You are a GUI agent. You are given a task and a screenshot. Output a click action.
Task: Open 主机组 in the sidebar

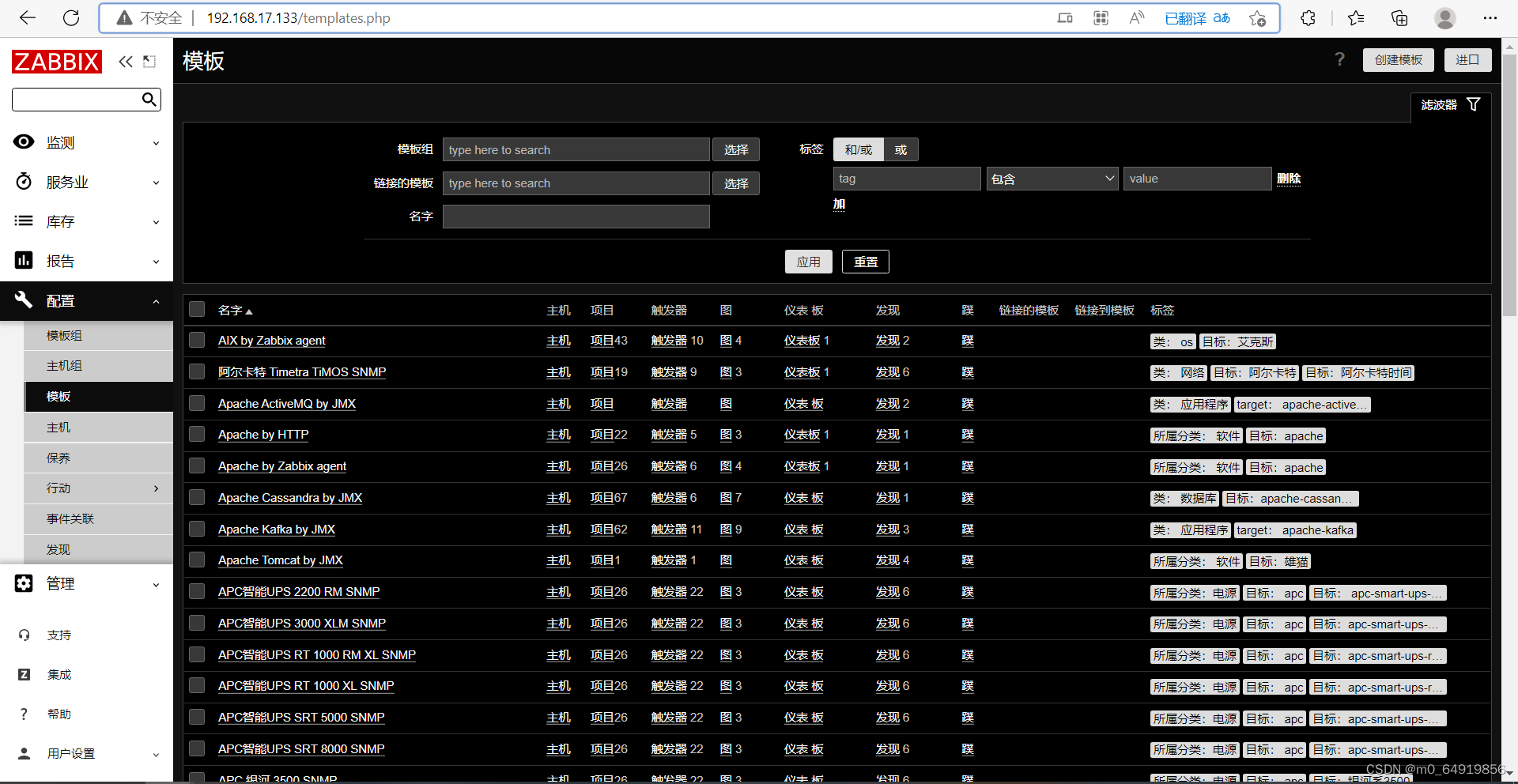[99, 366]
